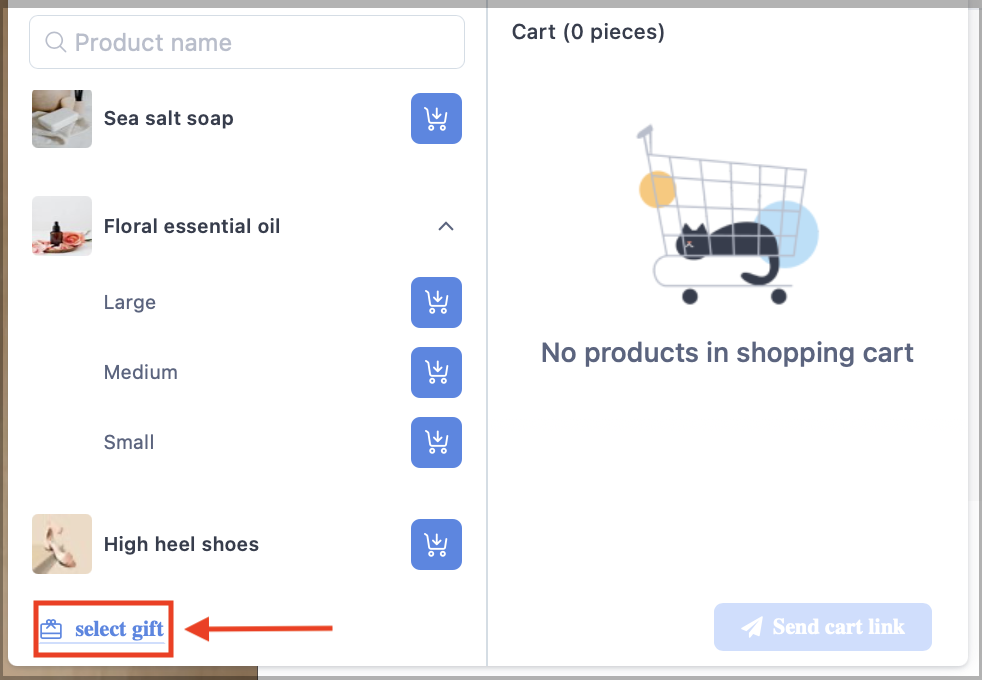
Task: Focus the Product name search field
Action: (x=247, y=43)
